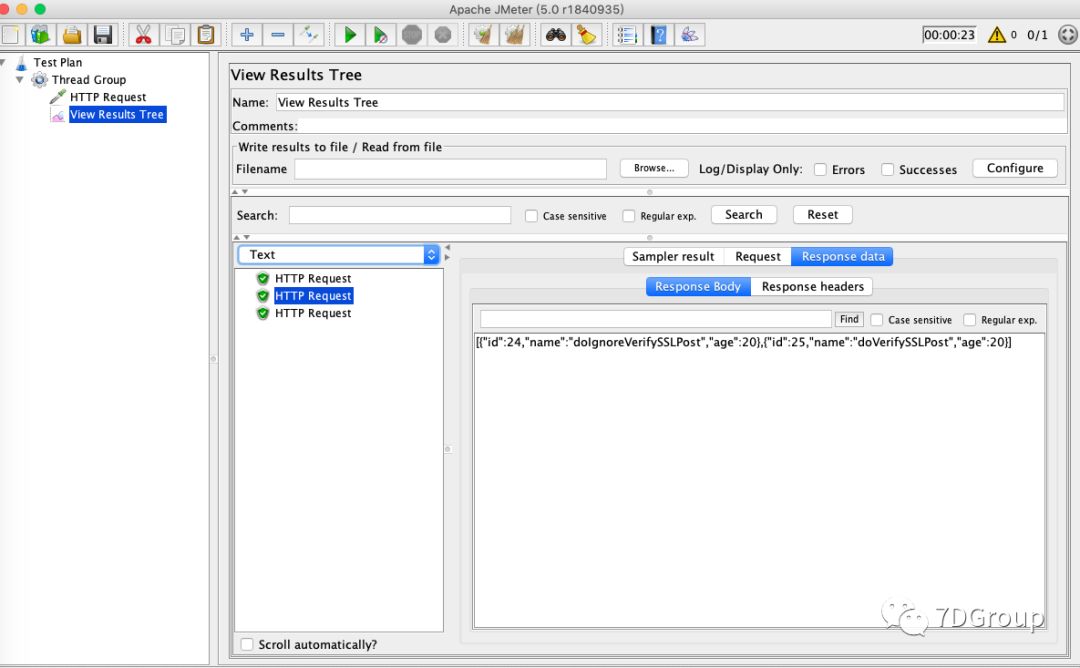The width and height of the screenshot is (1080, 668).
Task: Toggle Regular exp. in Search row
Action: click(x=628, y=216)
